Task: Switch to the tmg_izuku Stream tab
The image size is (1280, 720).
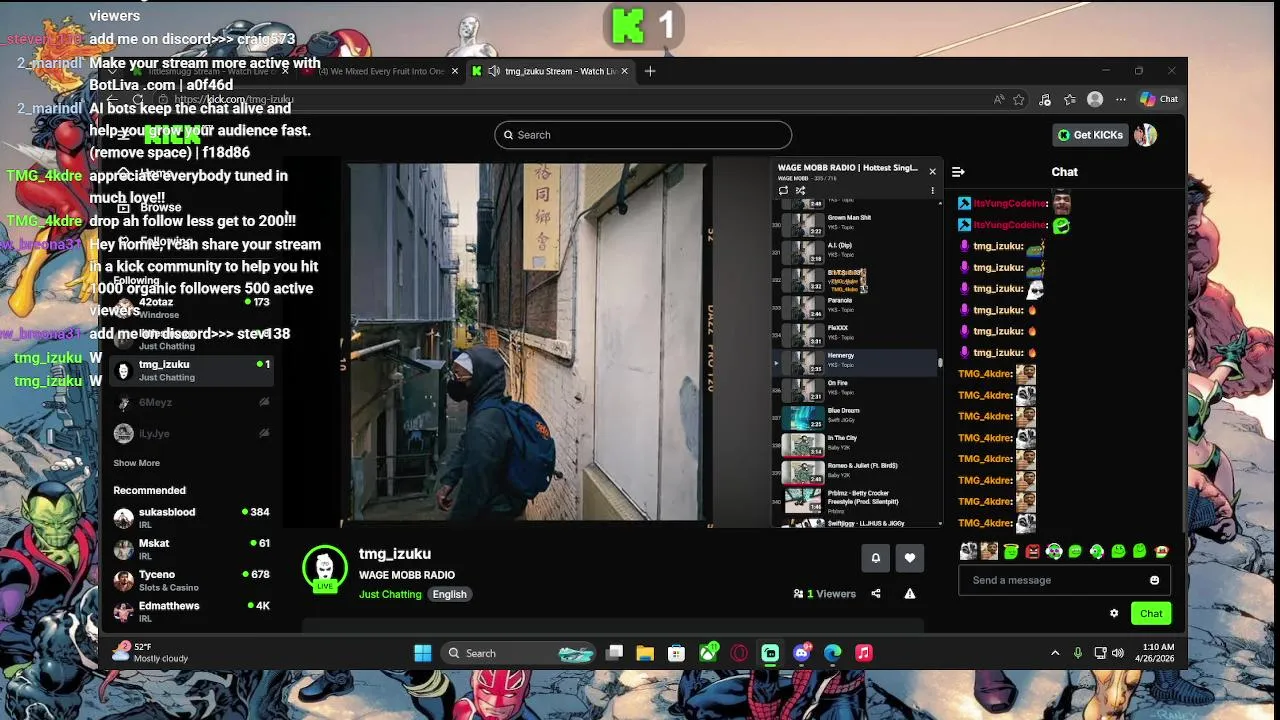Action: coord(551,71)
